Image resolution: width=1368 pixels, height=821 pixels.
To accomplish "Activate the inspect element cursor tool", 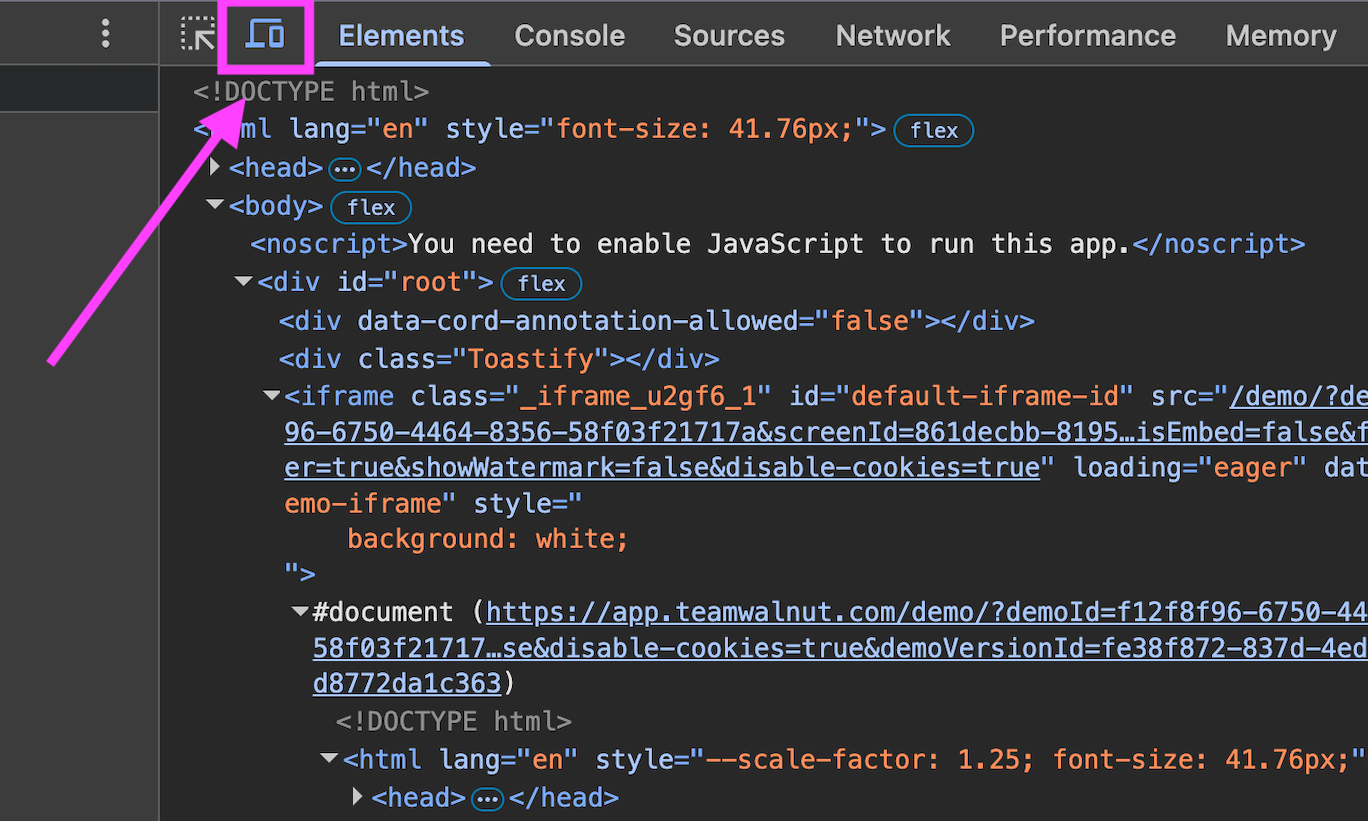I will click(196, 34).
